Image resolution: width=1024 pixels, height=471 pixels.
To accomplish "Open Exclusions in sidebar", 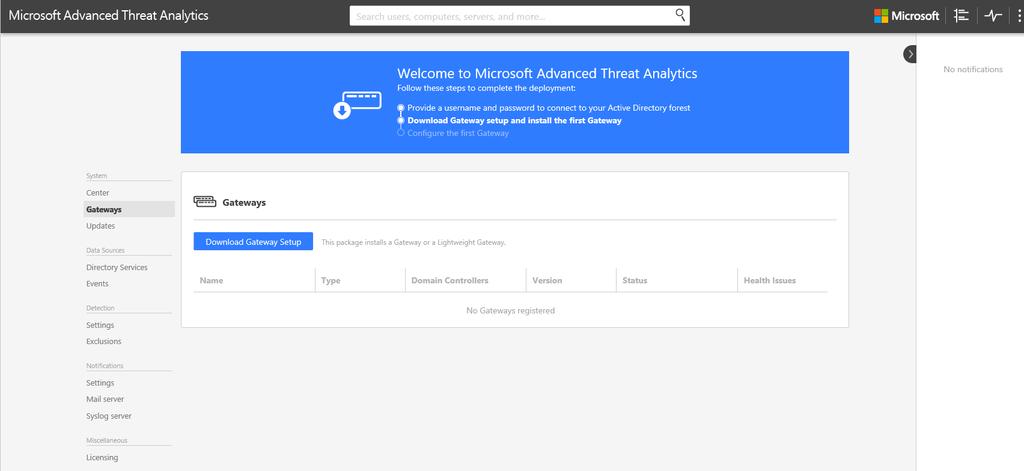I will [x=104, y=341].
